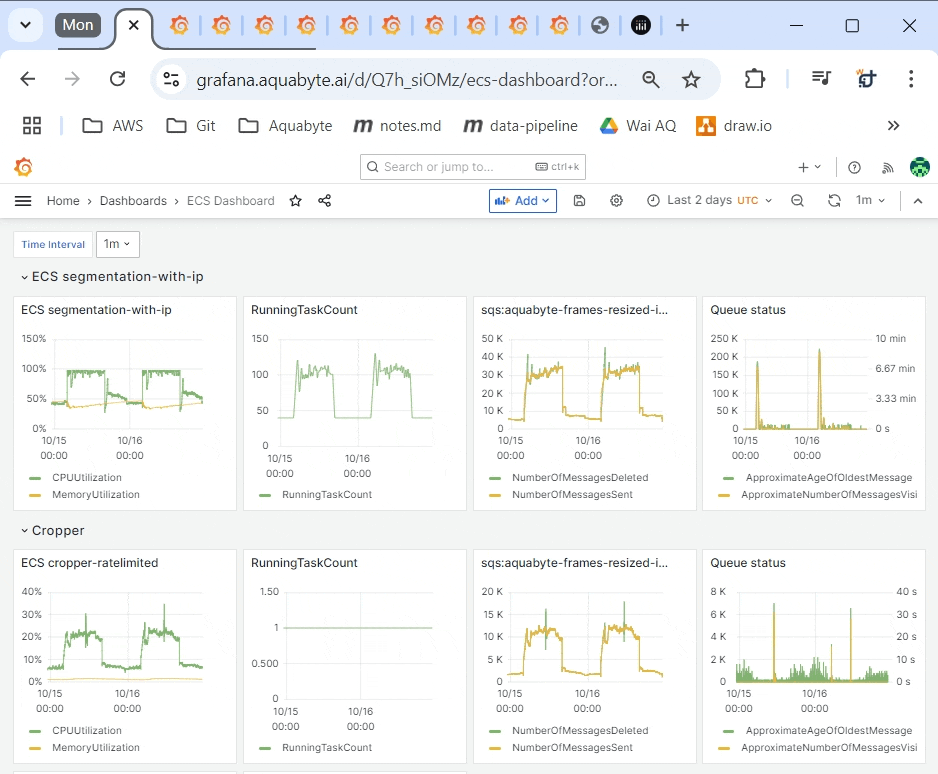Open dashboard settings gear icon
The width and height of the screenshot is (938, 774).
tap(616, 201)
